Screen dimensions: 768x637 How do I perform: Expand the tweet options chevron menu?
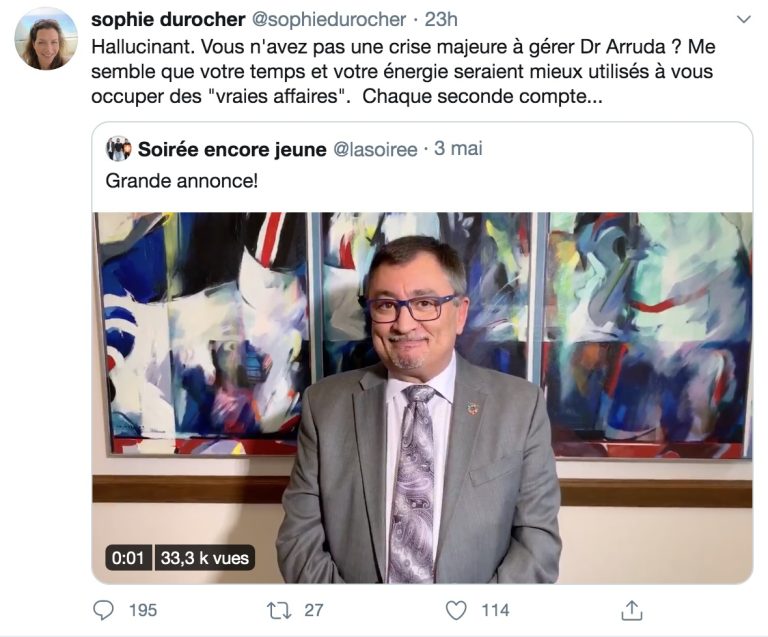pyautogui.click(x=744, y=20)
